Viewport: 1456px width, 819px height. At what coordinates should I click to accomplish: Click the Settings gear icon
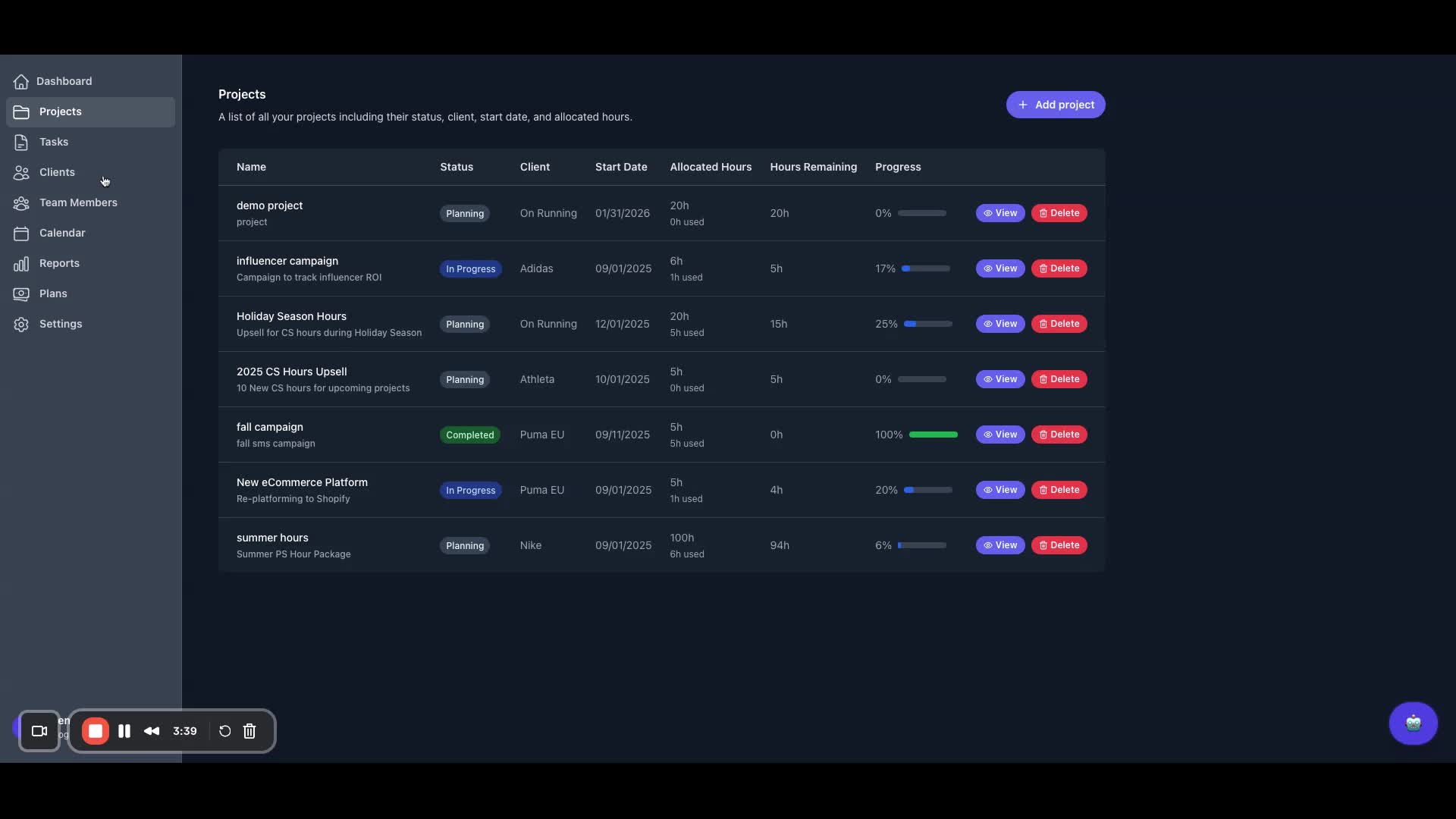[x=21, y=324]
